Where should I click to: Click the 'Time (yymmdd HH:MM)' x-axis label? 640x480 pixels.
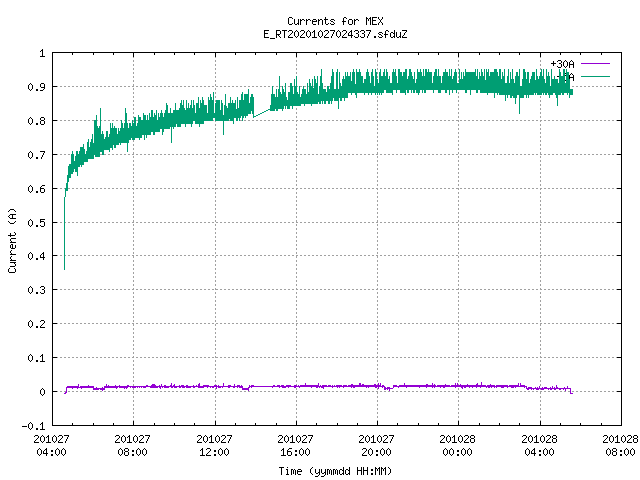click(335, 471)
